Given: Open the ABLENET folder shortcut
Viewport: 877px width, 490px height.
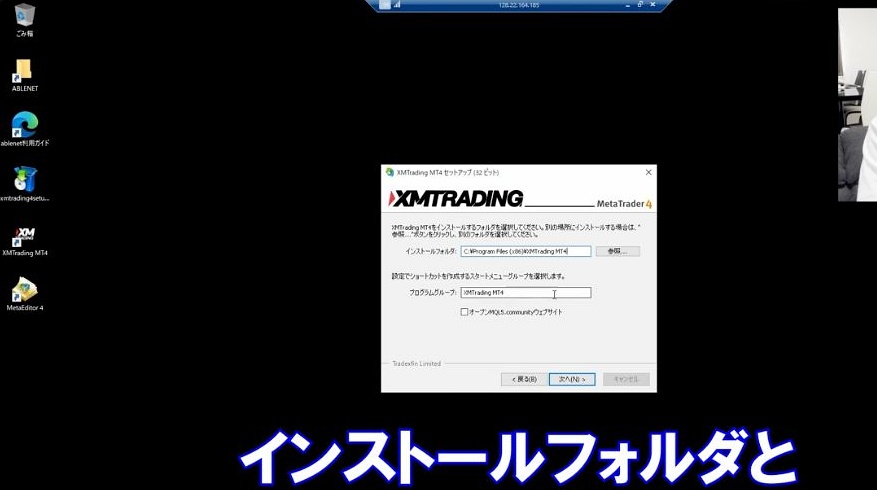Looking at the screenshot, I should [24, 75].
